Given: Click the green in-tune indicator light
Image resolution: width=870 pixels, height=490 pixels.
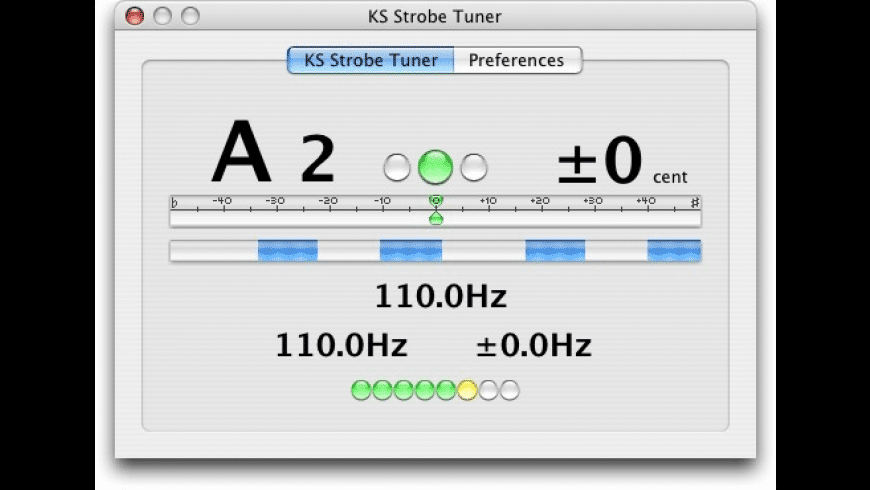Looking at the screenshot, I should click(435, 167).
